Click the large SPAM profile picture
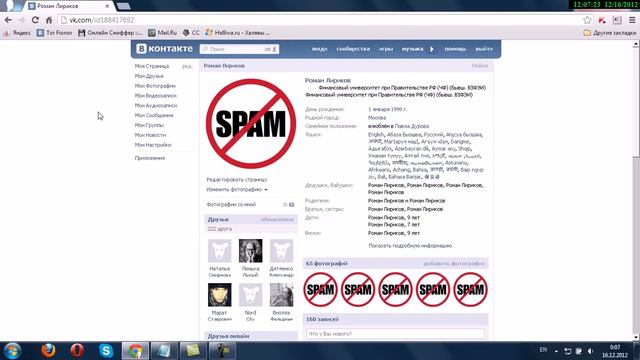 point(251,124)
